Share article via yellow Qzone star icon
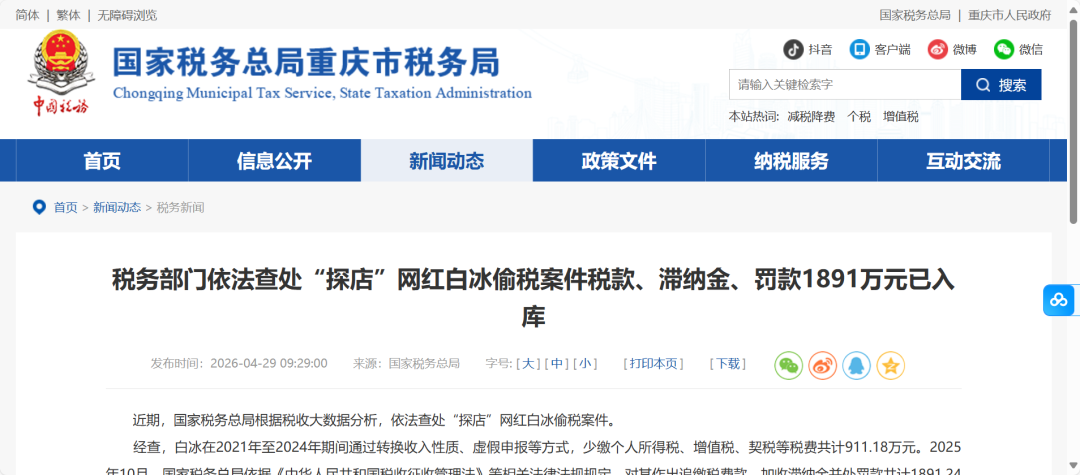Viewport: 1080px width, 475px height. pyautogui.click(x=890, y=366)
